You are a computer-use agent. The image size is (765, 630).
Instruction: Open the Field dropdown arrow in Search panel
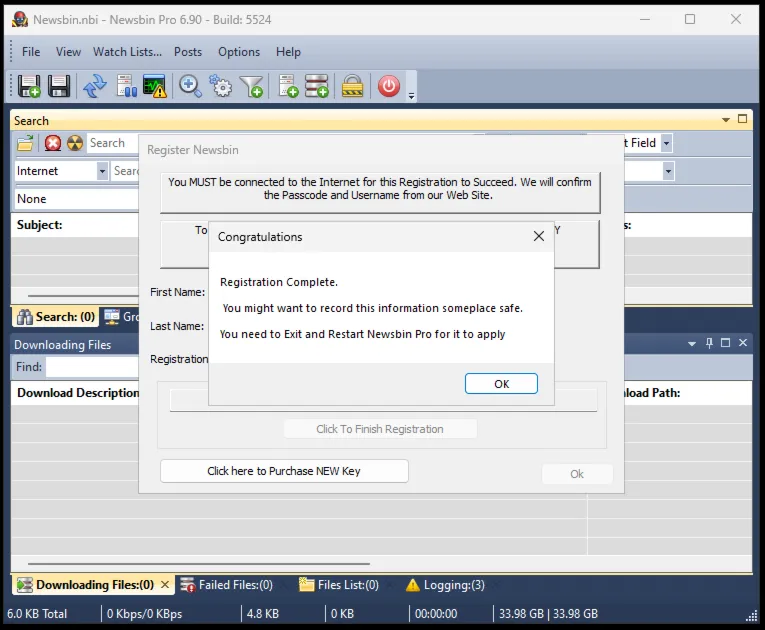point(666,143)
